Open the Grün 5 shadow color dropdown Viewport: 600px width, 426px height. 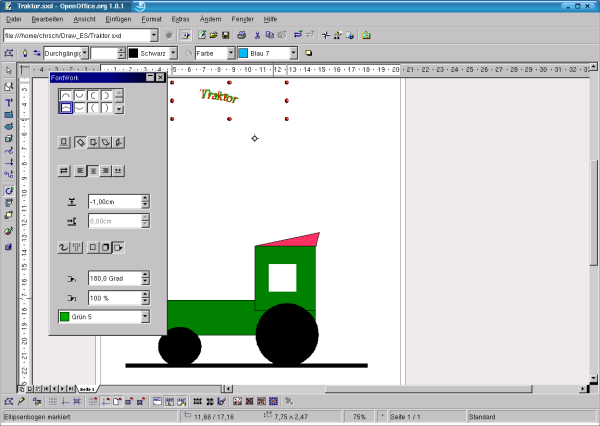pos(145,317)
